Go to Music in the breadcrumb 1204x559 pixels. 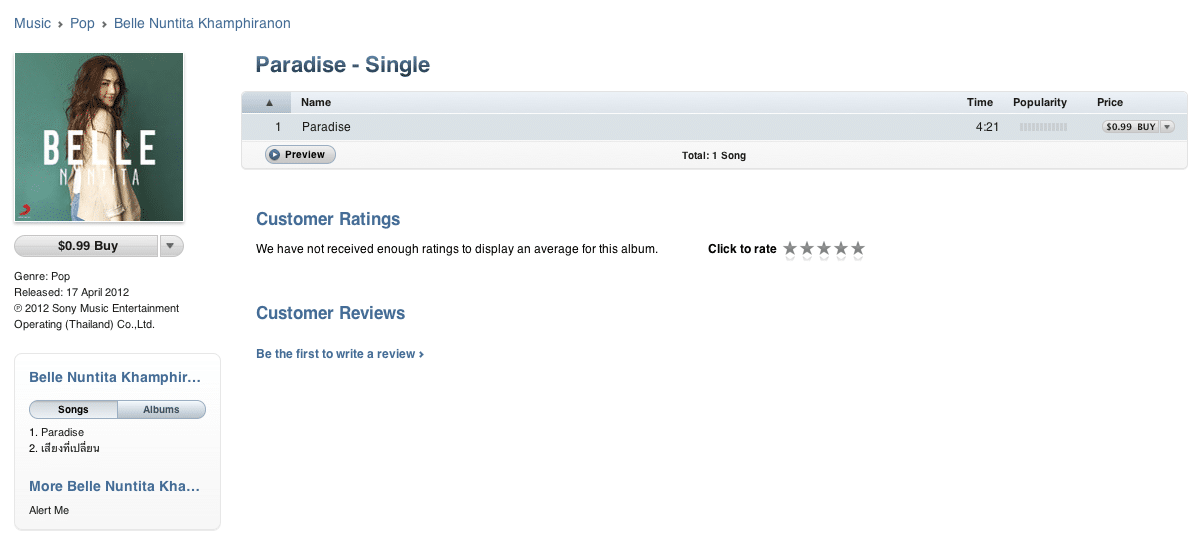pyautogui.click(x=32, y=23)
